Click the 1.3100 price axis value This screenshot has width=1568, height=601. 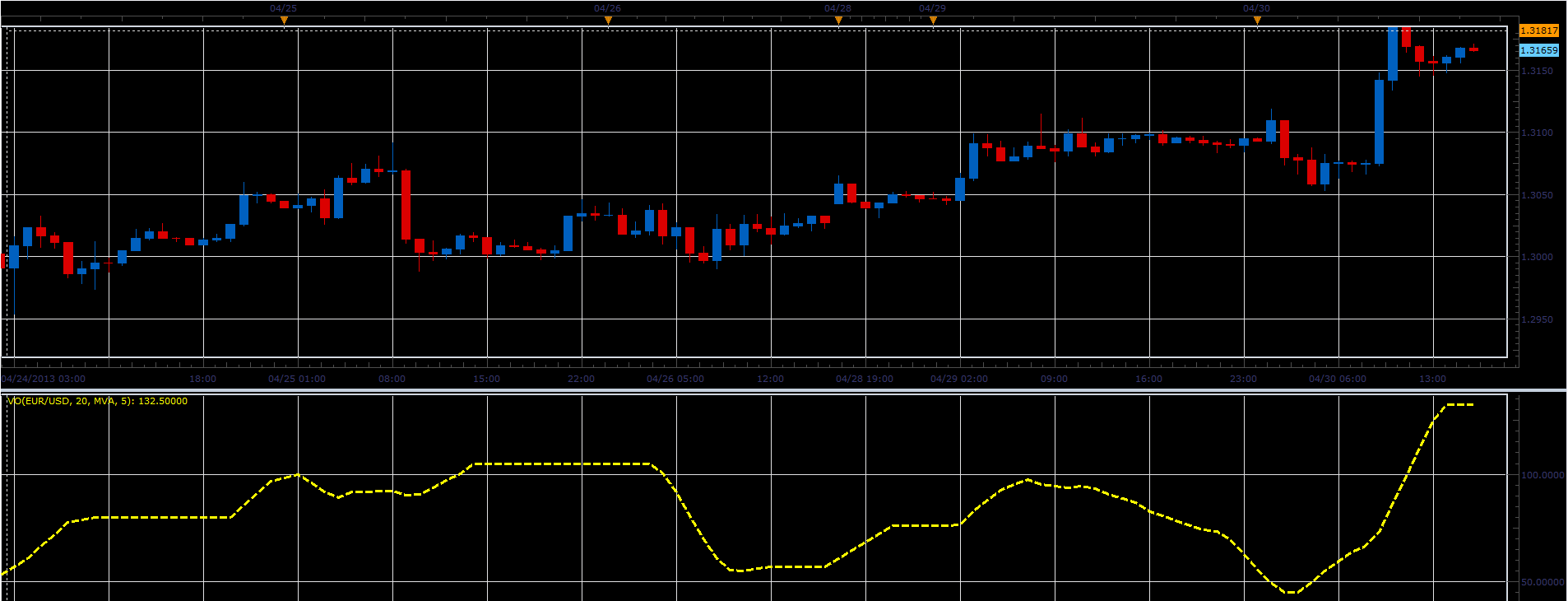(1537, 133)
